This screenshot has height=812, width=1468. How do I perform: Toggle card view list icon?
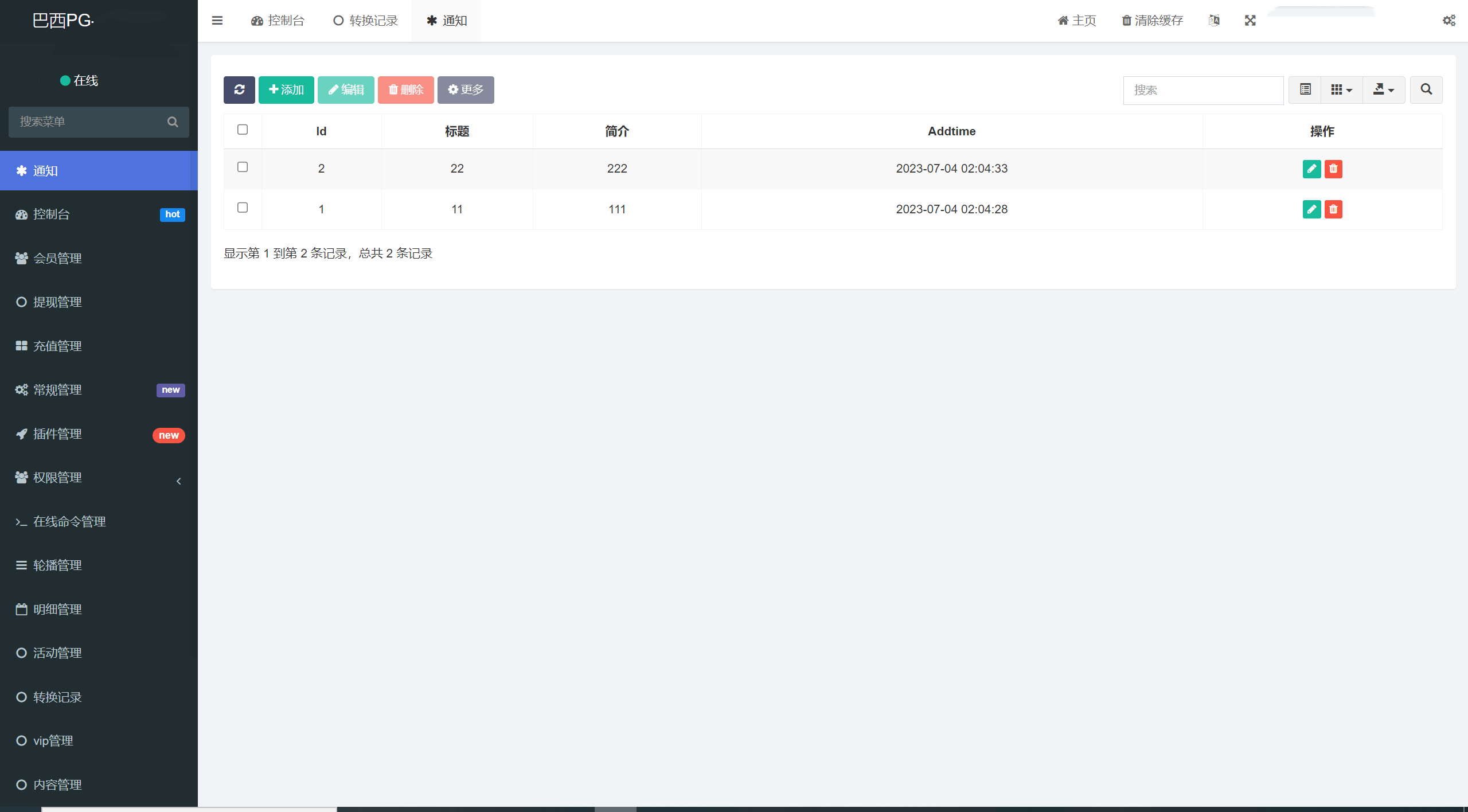click(x=1305, y=90)
